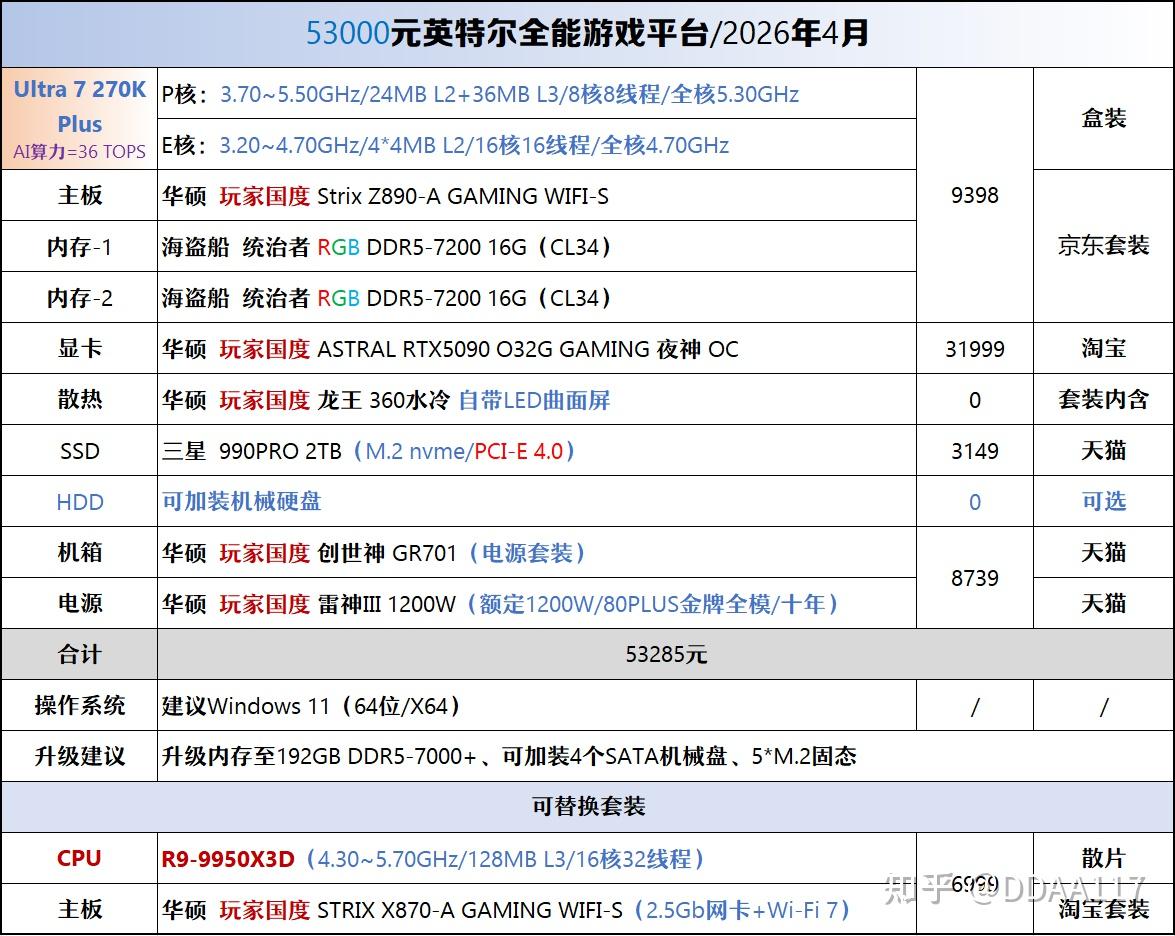The height and width of the screenshot is (936, 1175).
Task: Select the 31999 price cell
Action: [974, 348]
